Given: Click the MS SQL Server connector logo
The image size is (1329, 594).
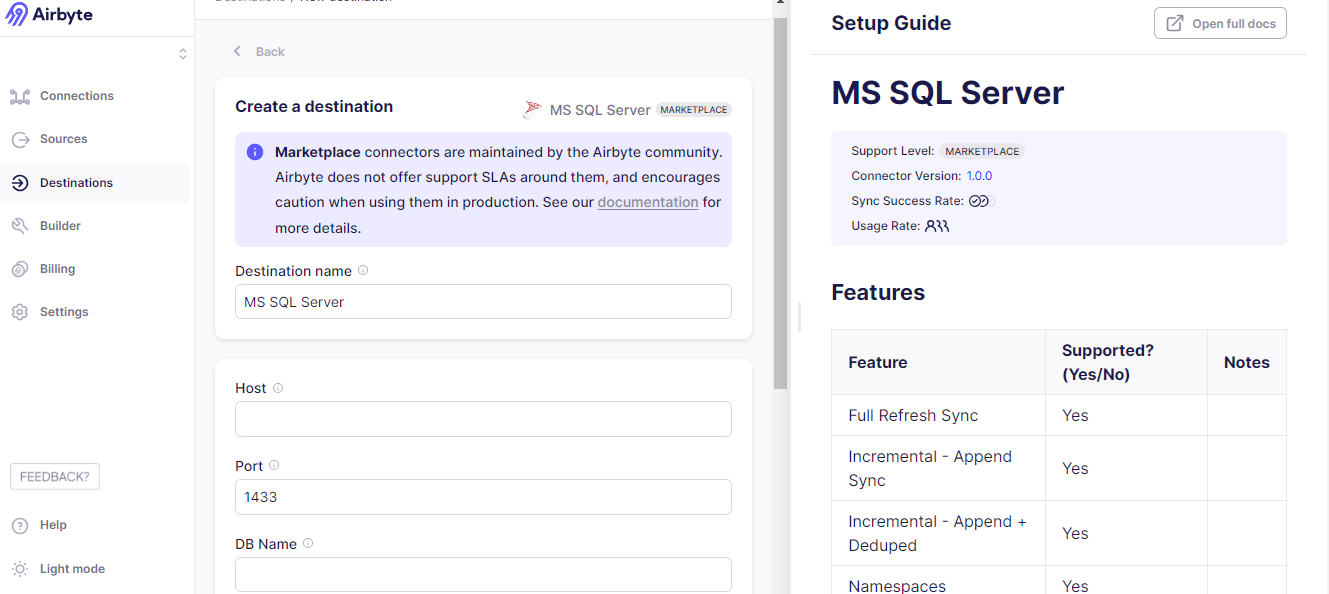Looking at the screenshot, I should click(533, 110).
